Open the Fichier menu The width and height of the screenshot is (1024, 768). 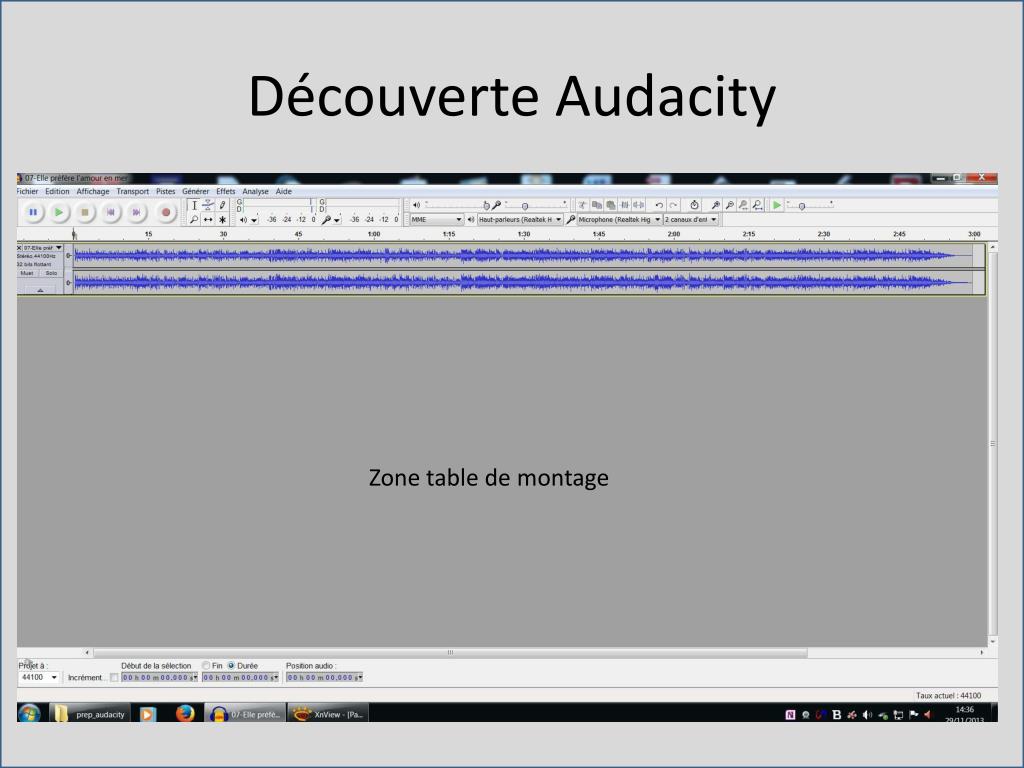(x=27, y=191)
